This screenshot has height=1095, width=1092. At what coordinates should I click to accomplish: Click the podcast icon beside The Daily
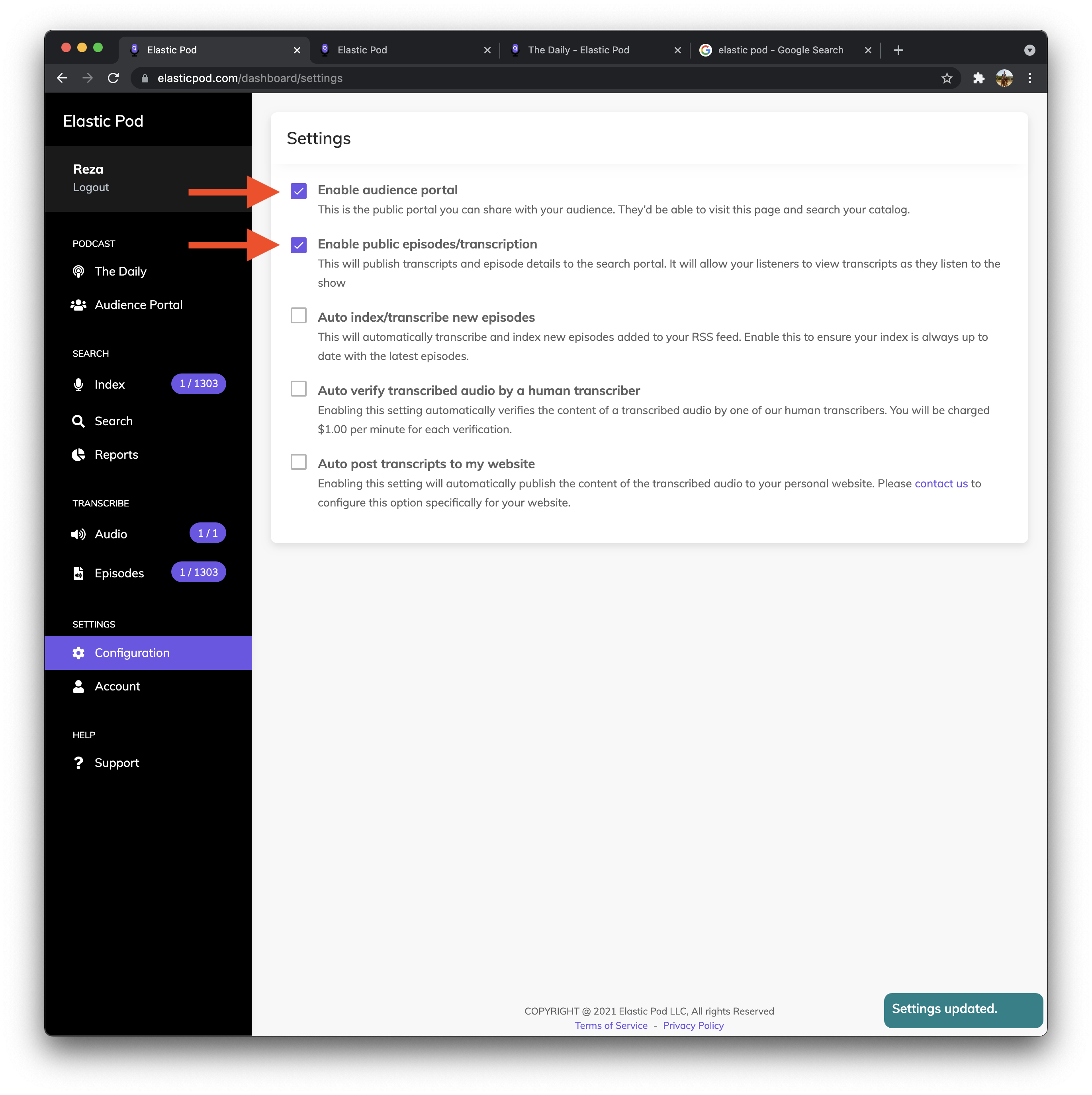(x=78, y=272)
